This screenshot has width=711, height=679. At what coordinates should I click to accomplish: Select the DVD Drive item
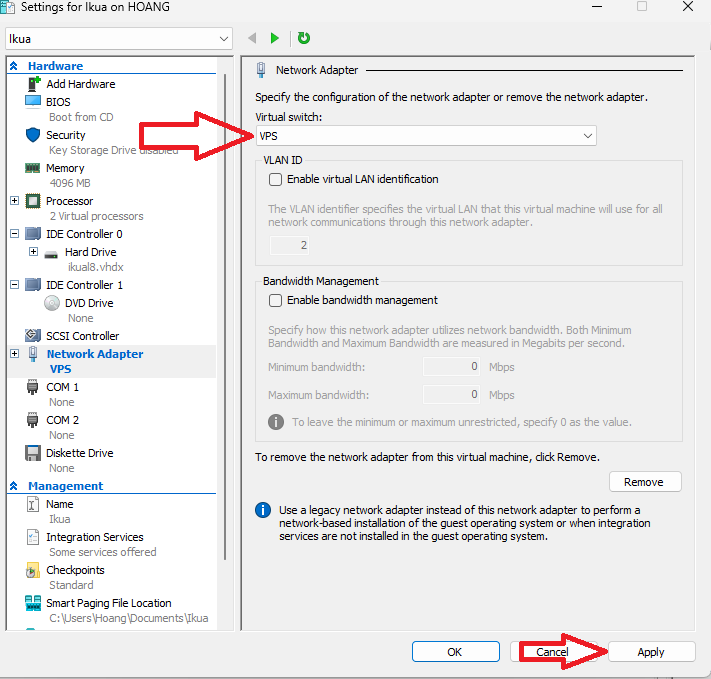89,303
